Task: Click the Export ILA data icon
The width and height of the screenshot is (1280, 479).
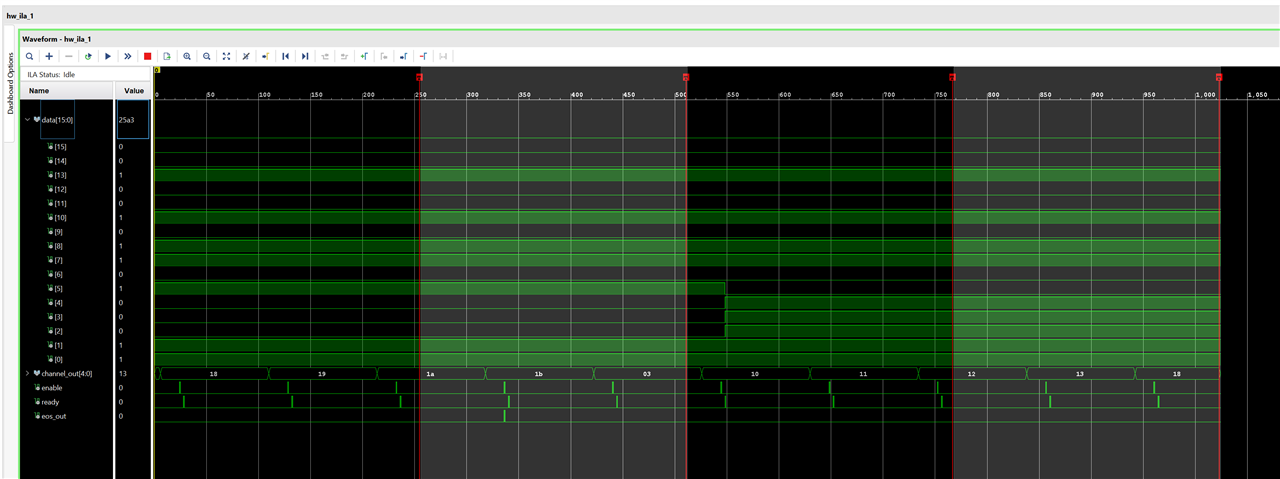Action: 167,56
